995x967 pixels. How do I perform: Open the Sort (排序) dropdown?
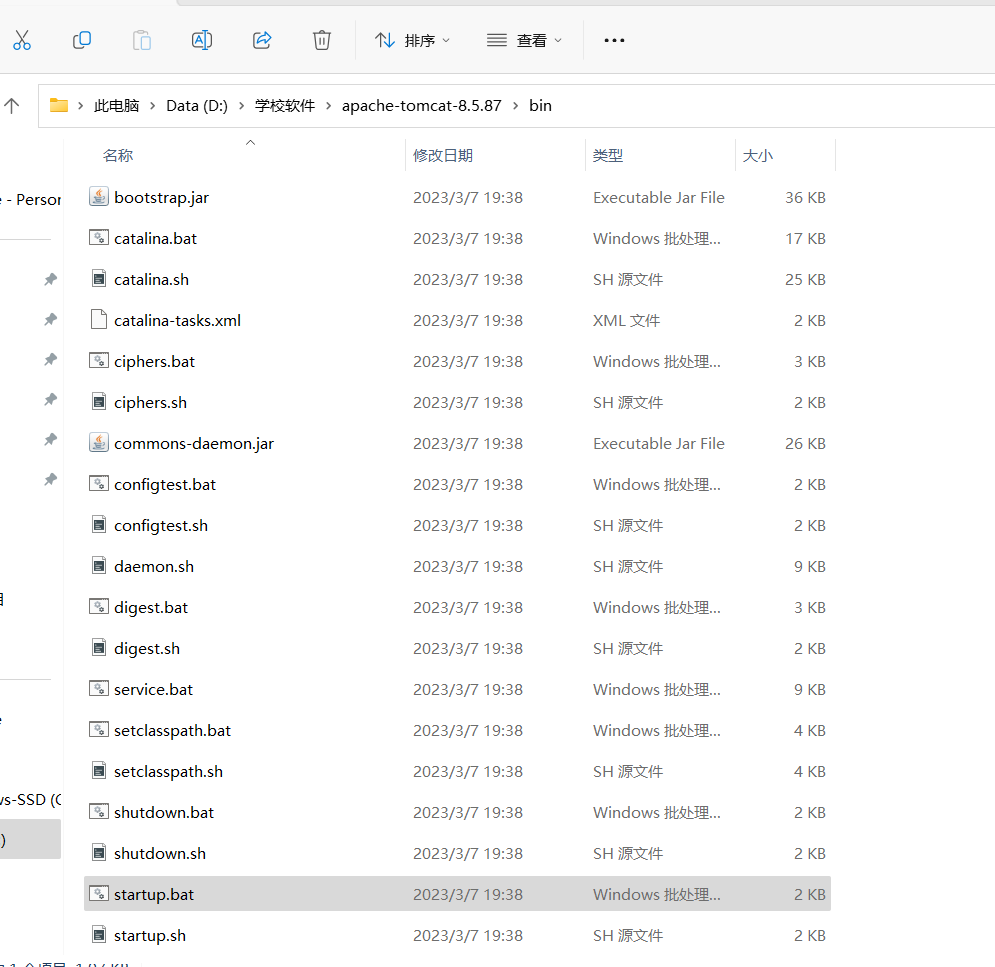[412, 41]
